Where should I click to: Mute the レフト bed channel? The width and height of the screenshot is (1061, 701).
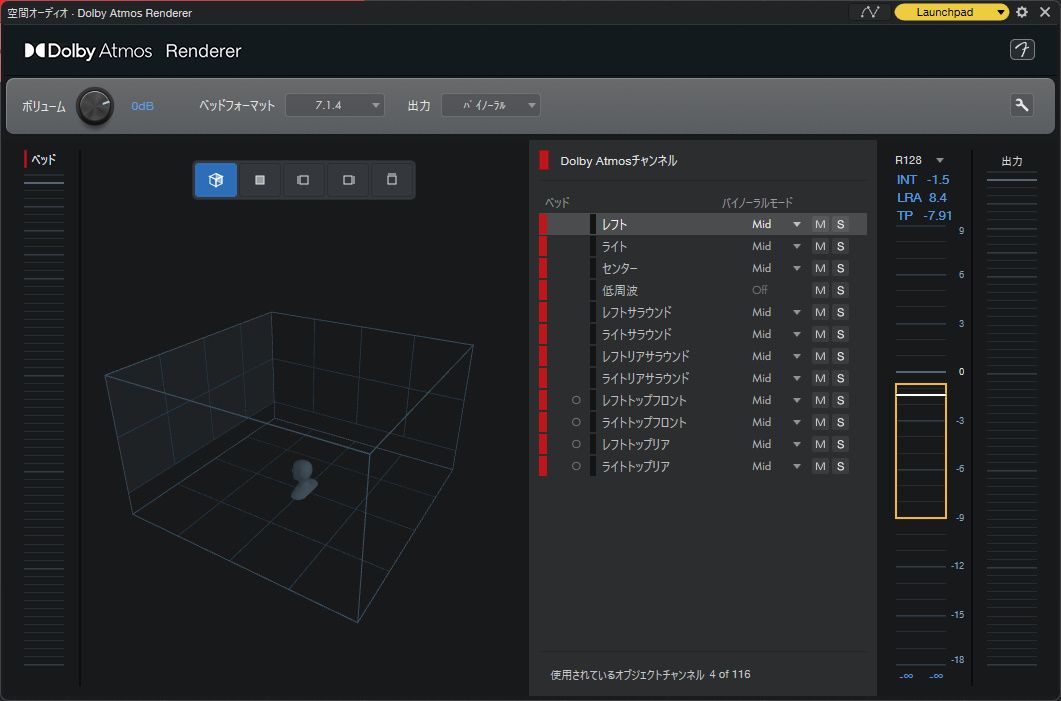point(820,224)
